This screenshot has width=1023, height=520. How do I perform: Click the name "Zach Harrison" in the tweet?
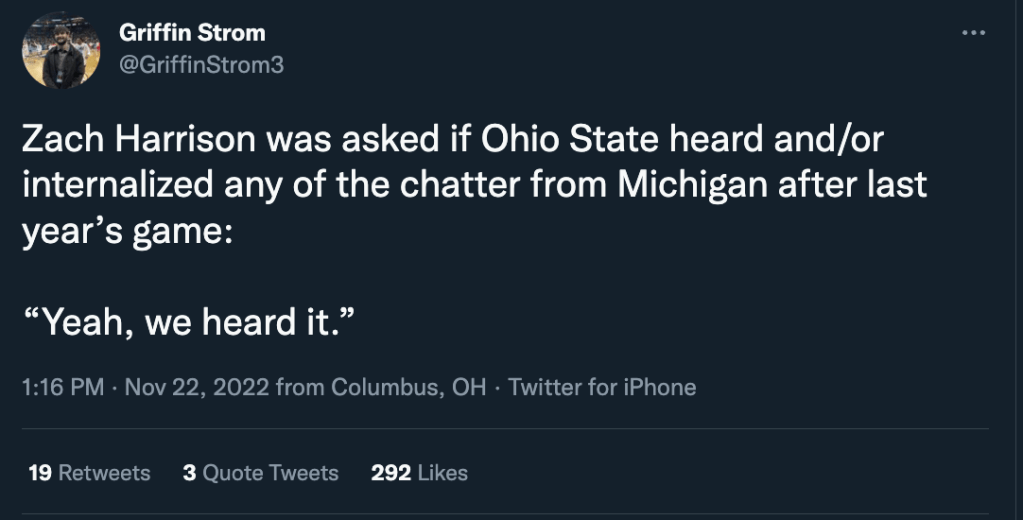point(138,141)
